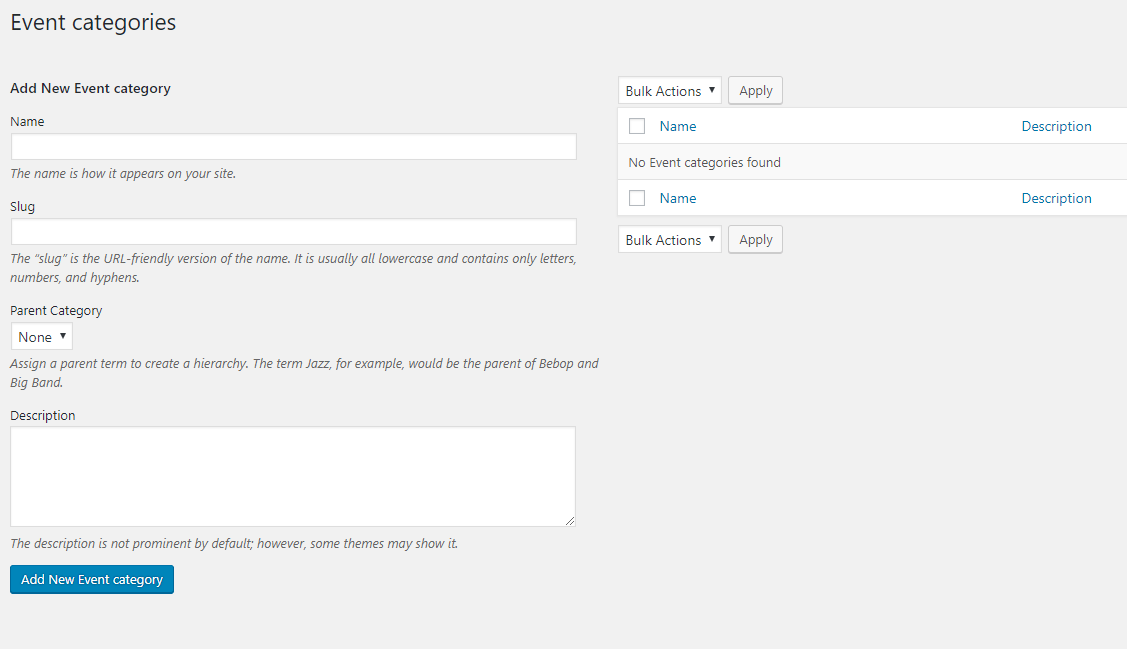This screenshot has width=1127, height=649.
Task: Tick the select-all checkbox in table header
Action: pyautogui.click(x=637, y=126)
